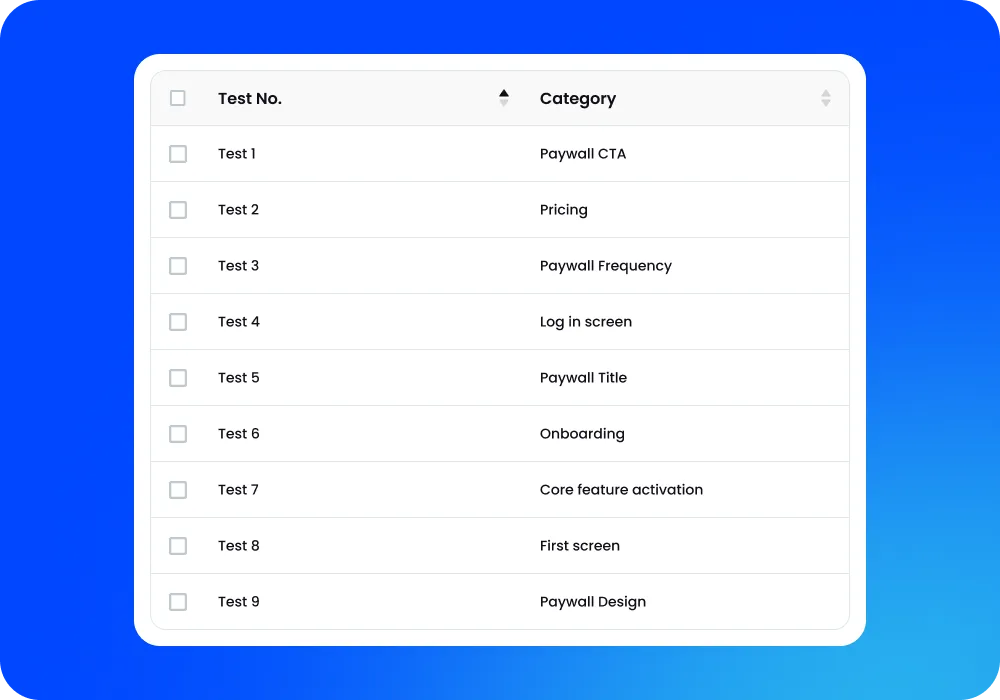This screenshot has width=1000, height=700.
Task: Select the 'Pricing' category cell
Action: 564,210
